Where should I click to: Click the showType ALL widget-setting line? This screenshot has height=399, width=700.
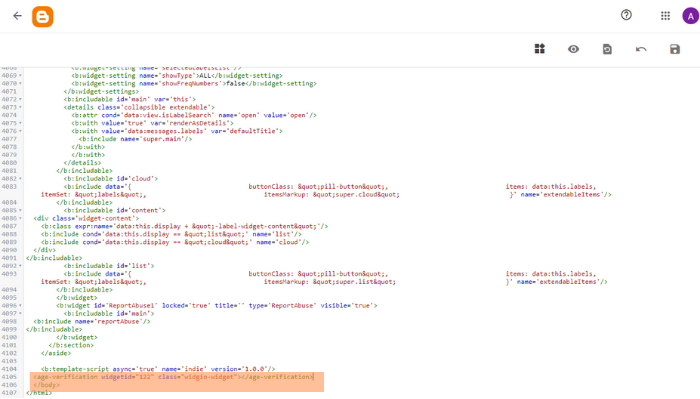pos(177,76)
